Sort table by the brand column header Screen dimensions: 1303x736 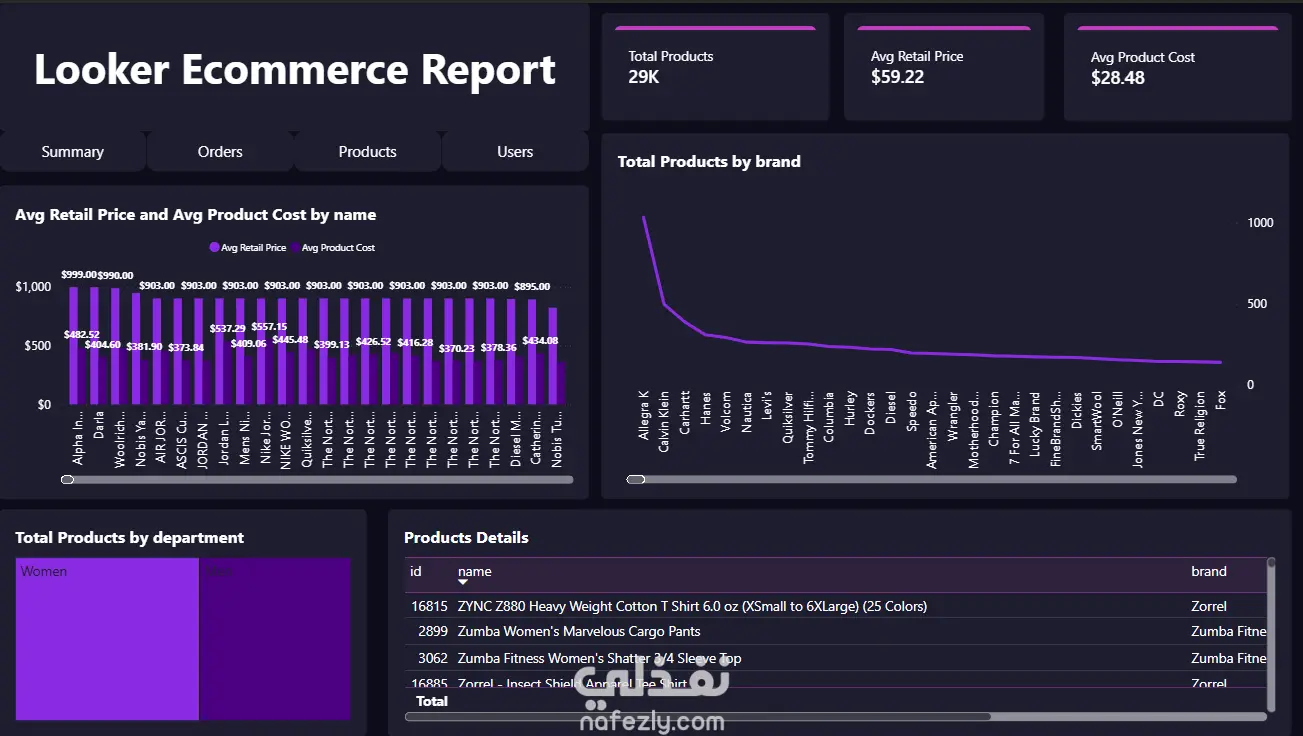click(1209, 571)
